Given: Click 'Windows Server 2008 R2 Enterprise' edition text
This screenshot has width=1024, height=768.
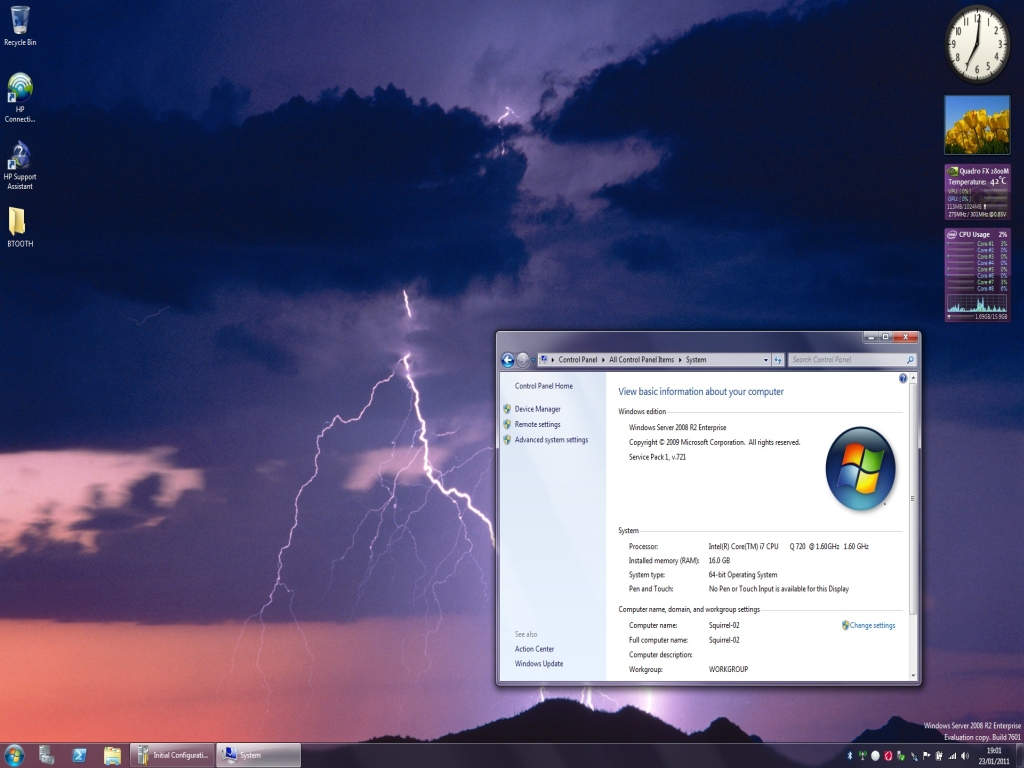Looking at the screenshot, I should coord(677,428).
